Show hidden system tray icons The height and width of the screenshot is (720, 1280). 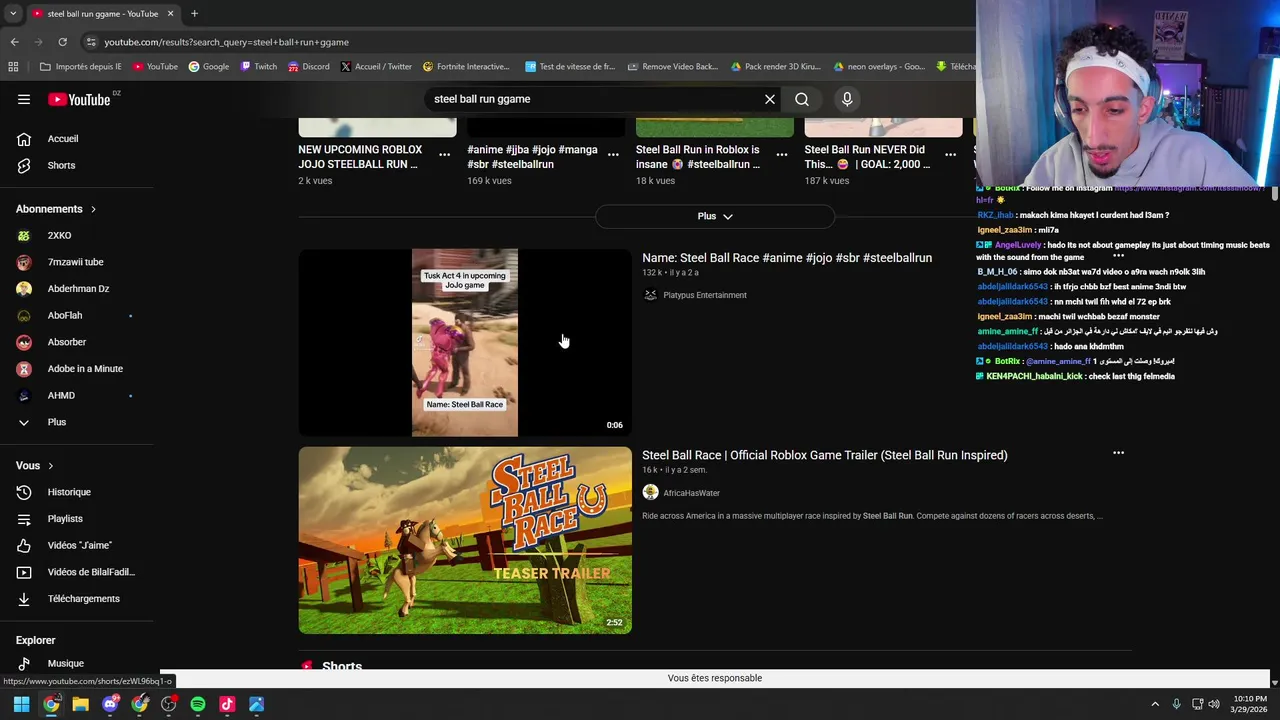pos(1155,704)
